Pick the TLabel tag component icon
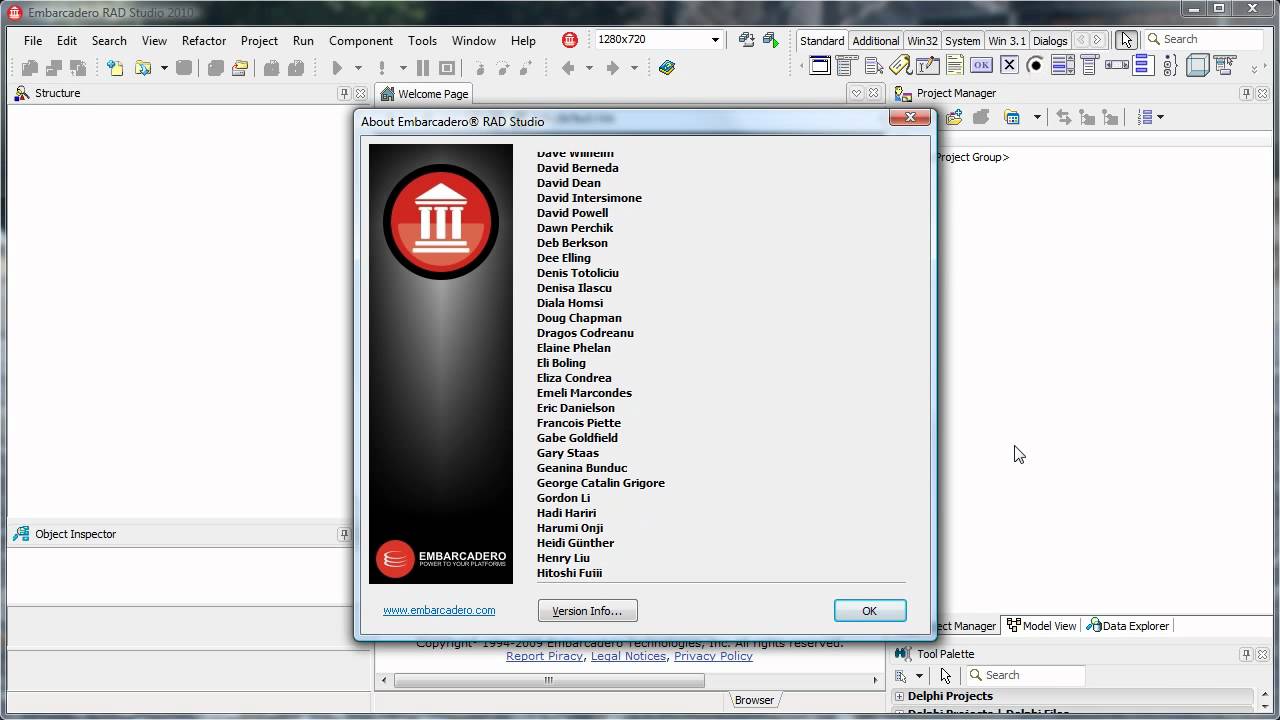The width and height of the screenshot is (1280, 720). pyautogui.click(x=900, y=66)
